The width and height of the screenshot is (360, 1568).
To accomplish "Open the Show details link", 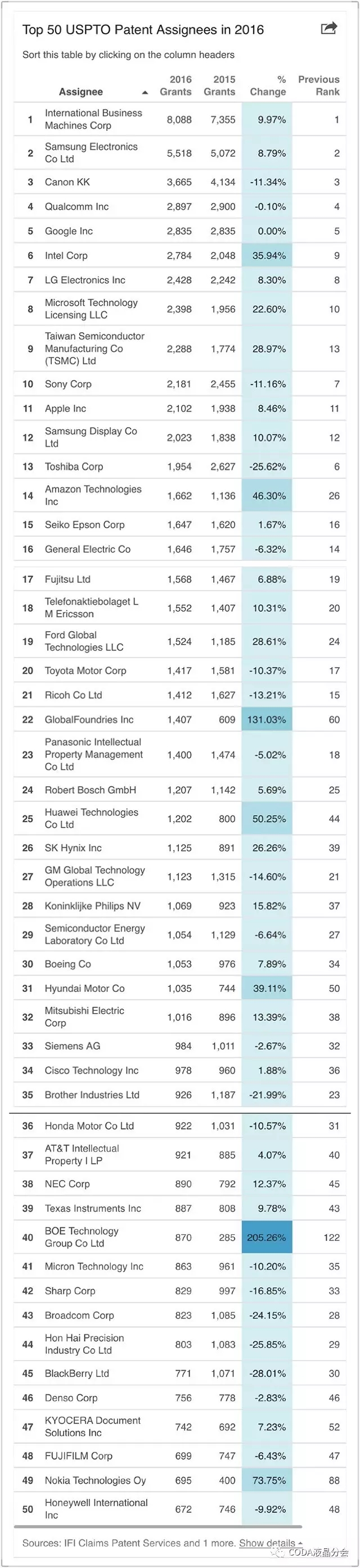I will 267,1543.
